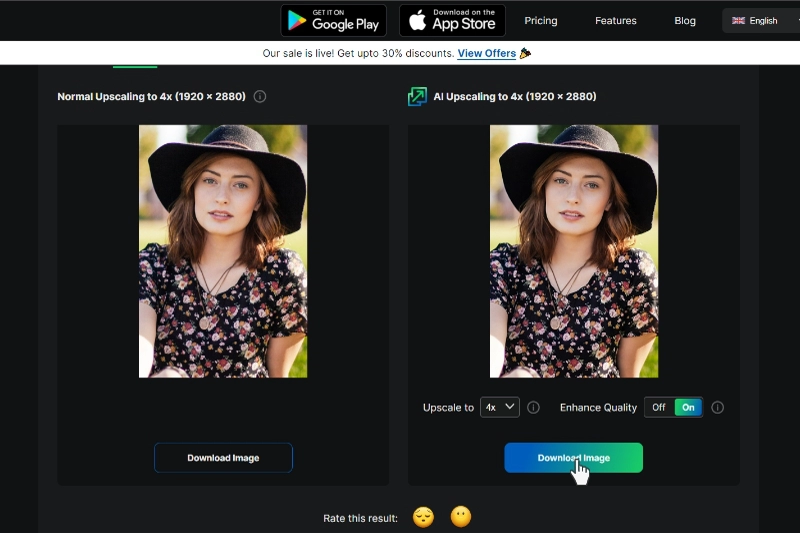The image size is (800, 533).
Task: Click the info icon next to Enhance Quality
Action: (717, 408)
